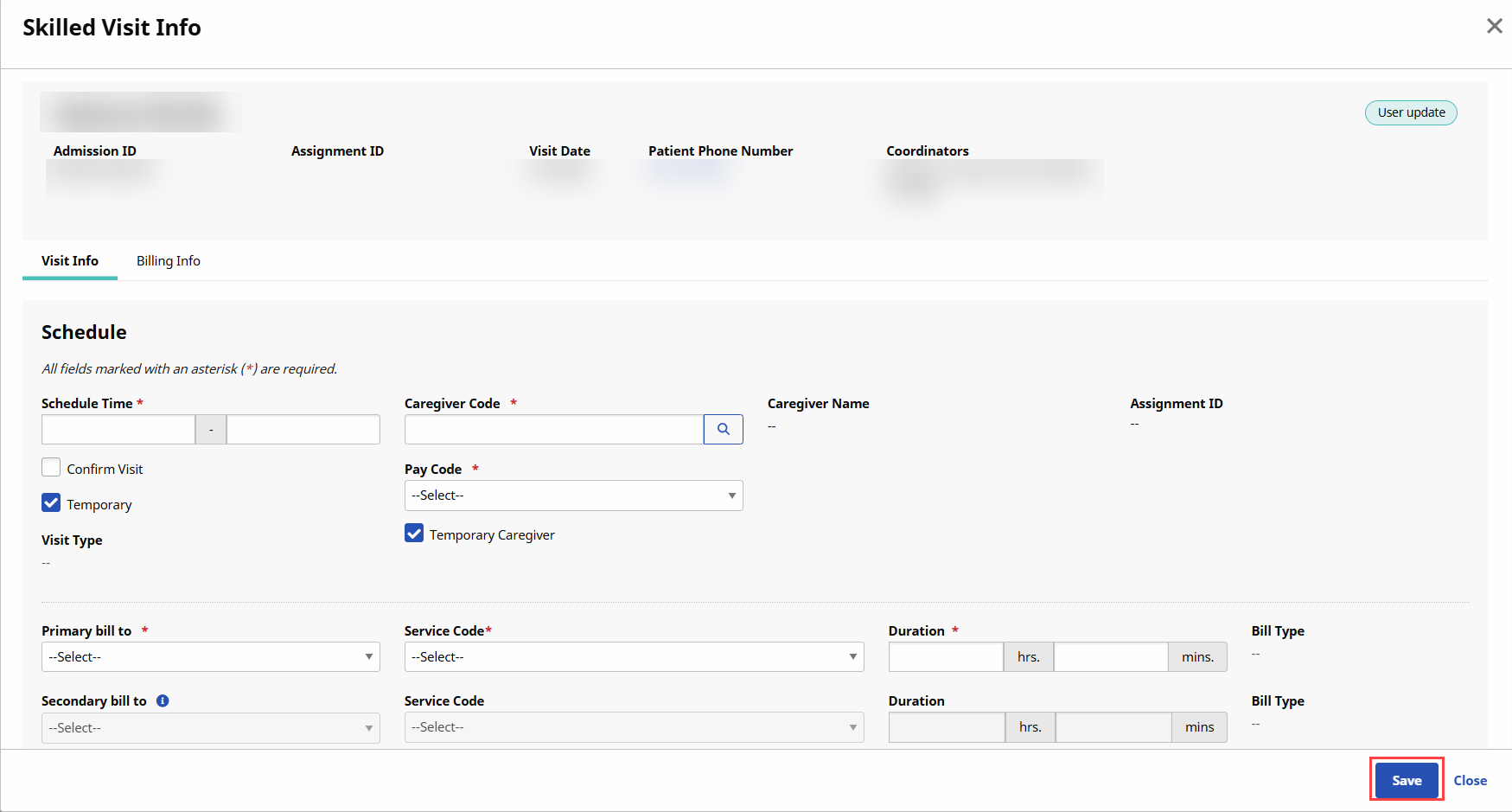
Task: Open the primary Service Code dropdown
Action: 634,657
